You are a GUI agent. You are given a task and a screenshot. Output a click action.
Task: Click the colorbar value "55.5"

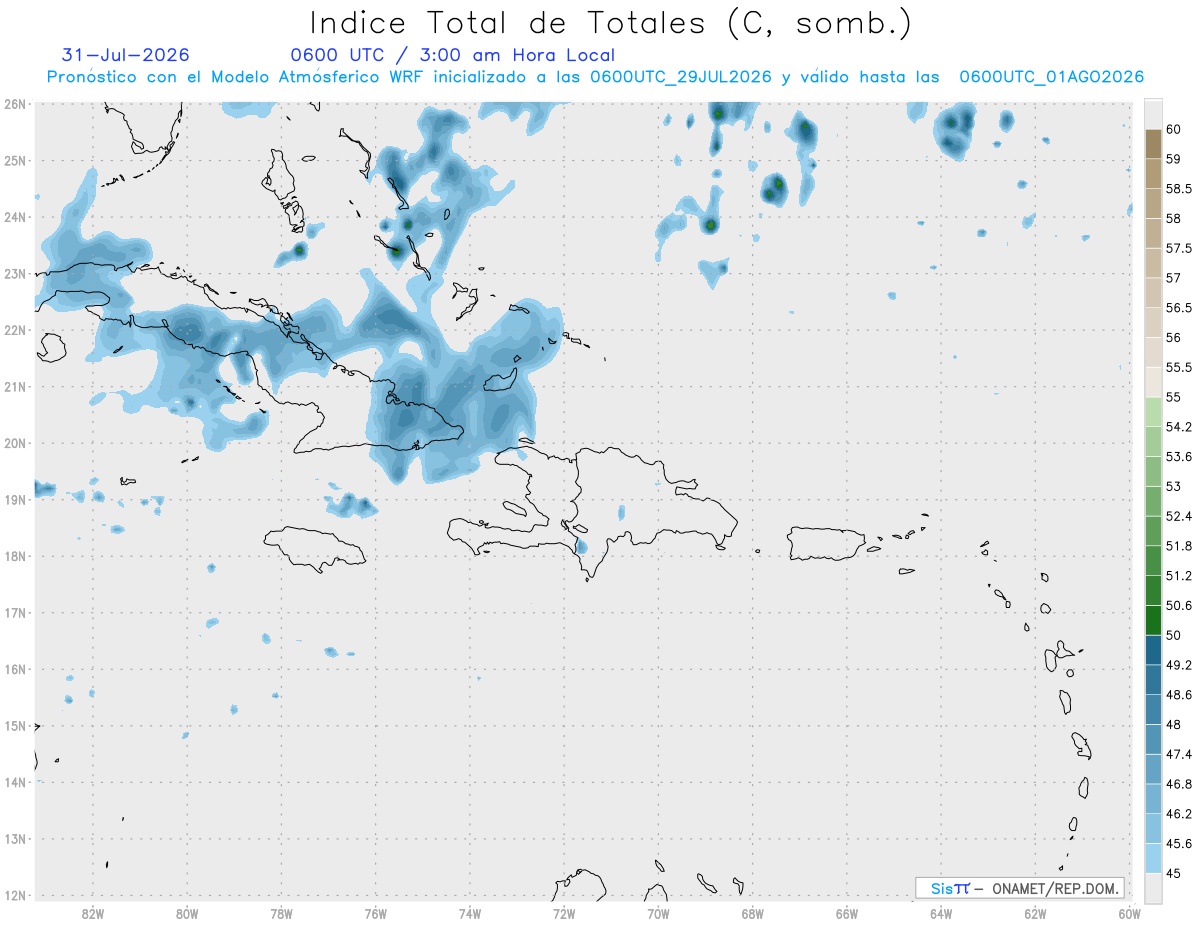click(1179, 367)
